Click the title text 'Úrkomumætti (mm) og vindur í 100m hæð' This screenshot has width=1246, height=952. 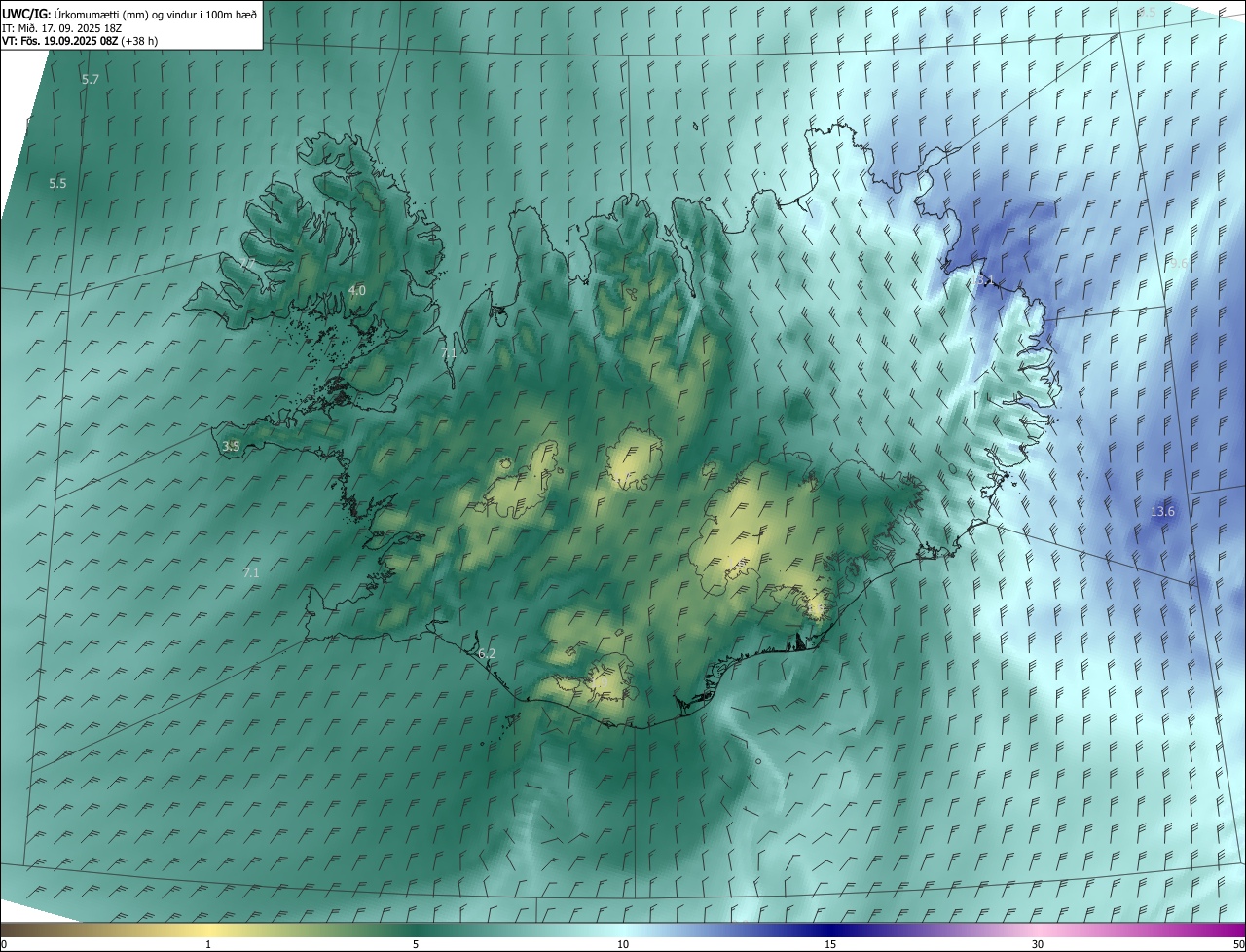[155, 14]
